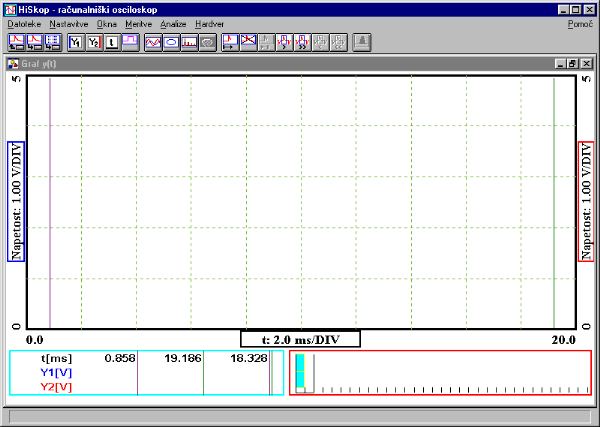Click the Y1 channel toolbar icon

click(x=76, y=42)
